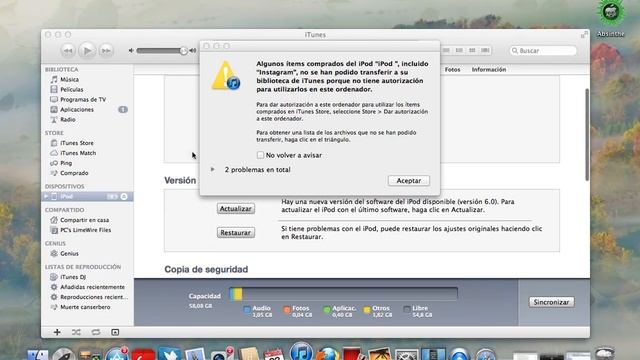
Task: Toggle shuffle at the sidebar bottom
Action: (x=76, y=332)
